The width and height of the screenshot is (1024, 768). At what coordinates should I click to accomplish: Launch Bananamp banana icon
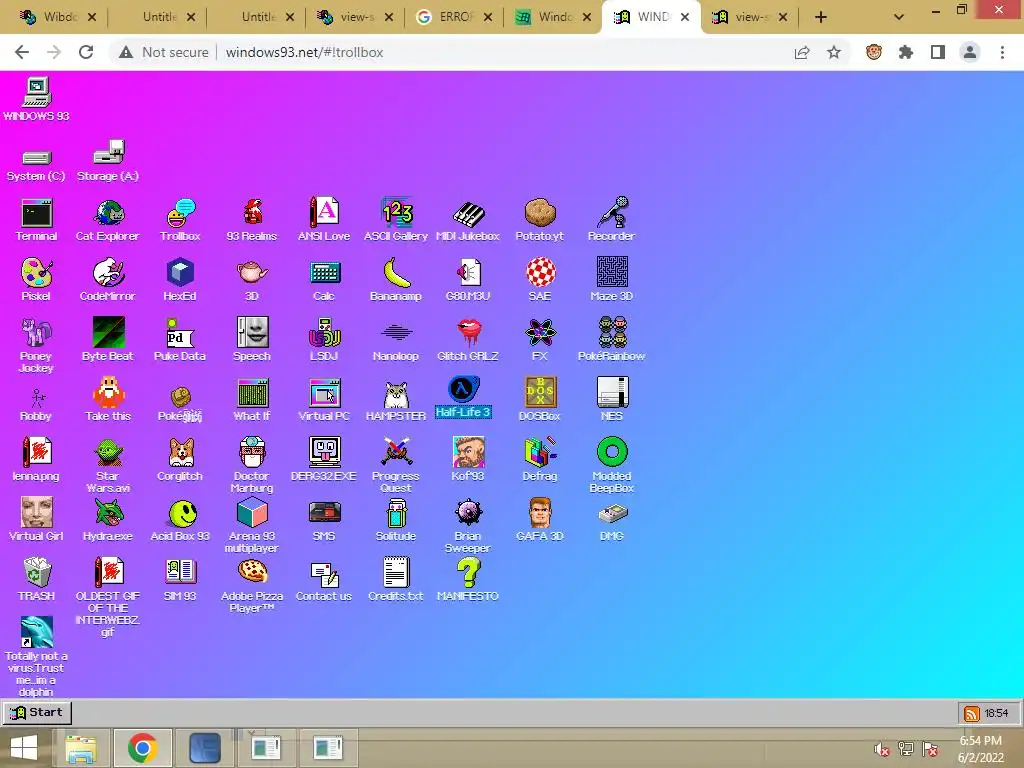396,280
